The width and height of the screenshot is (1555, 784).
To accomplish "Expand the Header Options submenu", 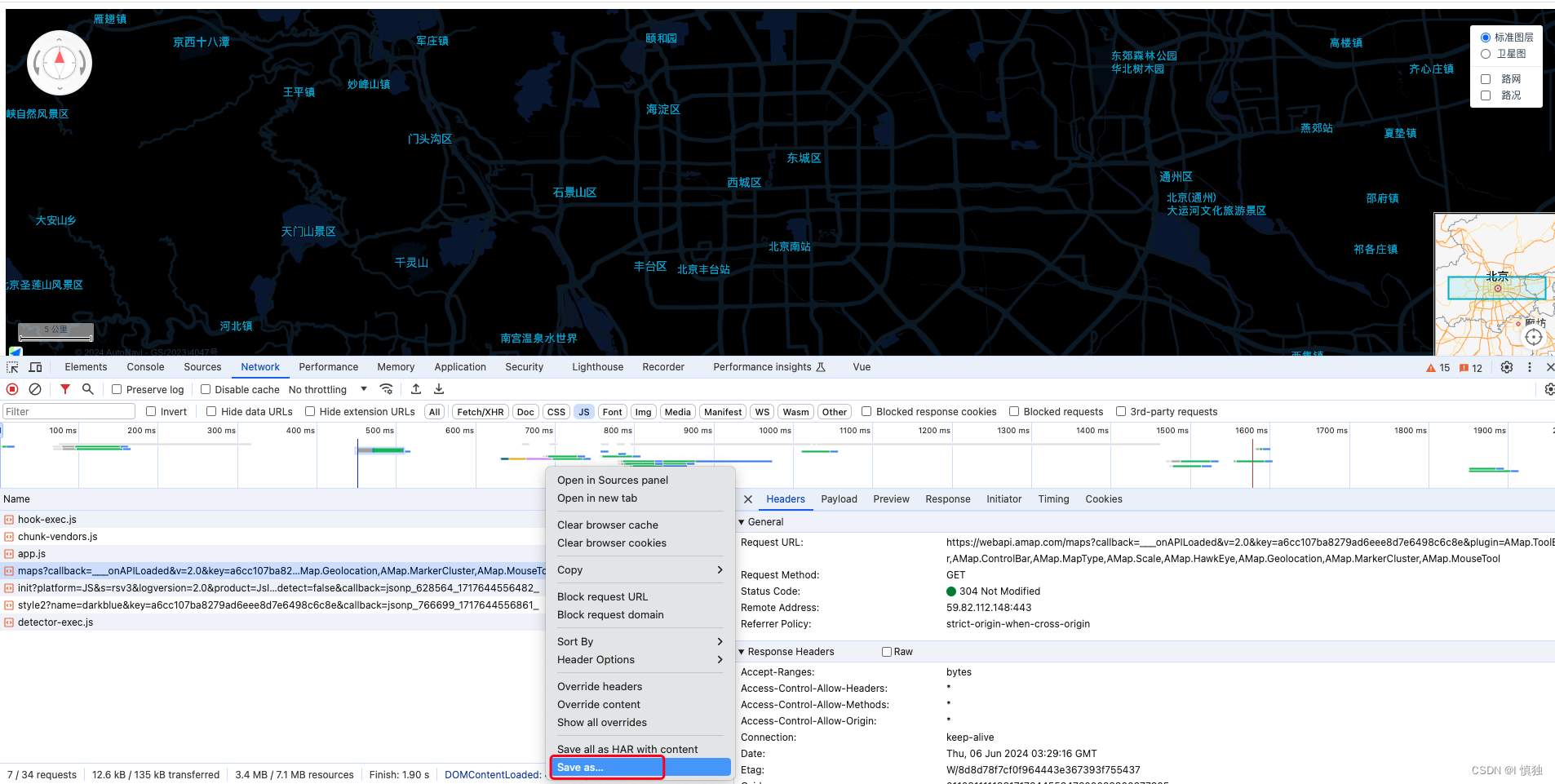I will point(640,660).
